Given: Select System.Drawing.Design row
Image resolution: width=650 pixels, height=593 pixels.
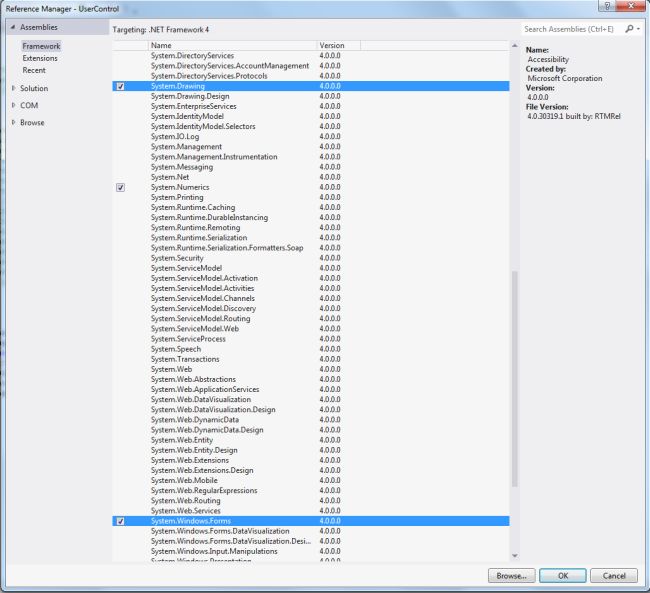Looking at the screenshot, I should coord(310,96).
